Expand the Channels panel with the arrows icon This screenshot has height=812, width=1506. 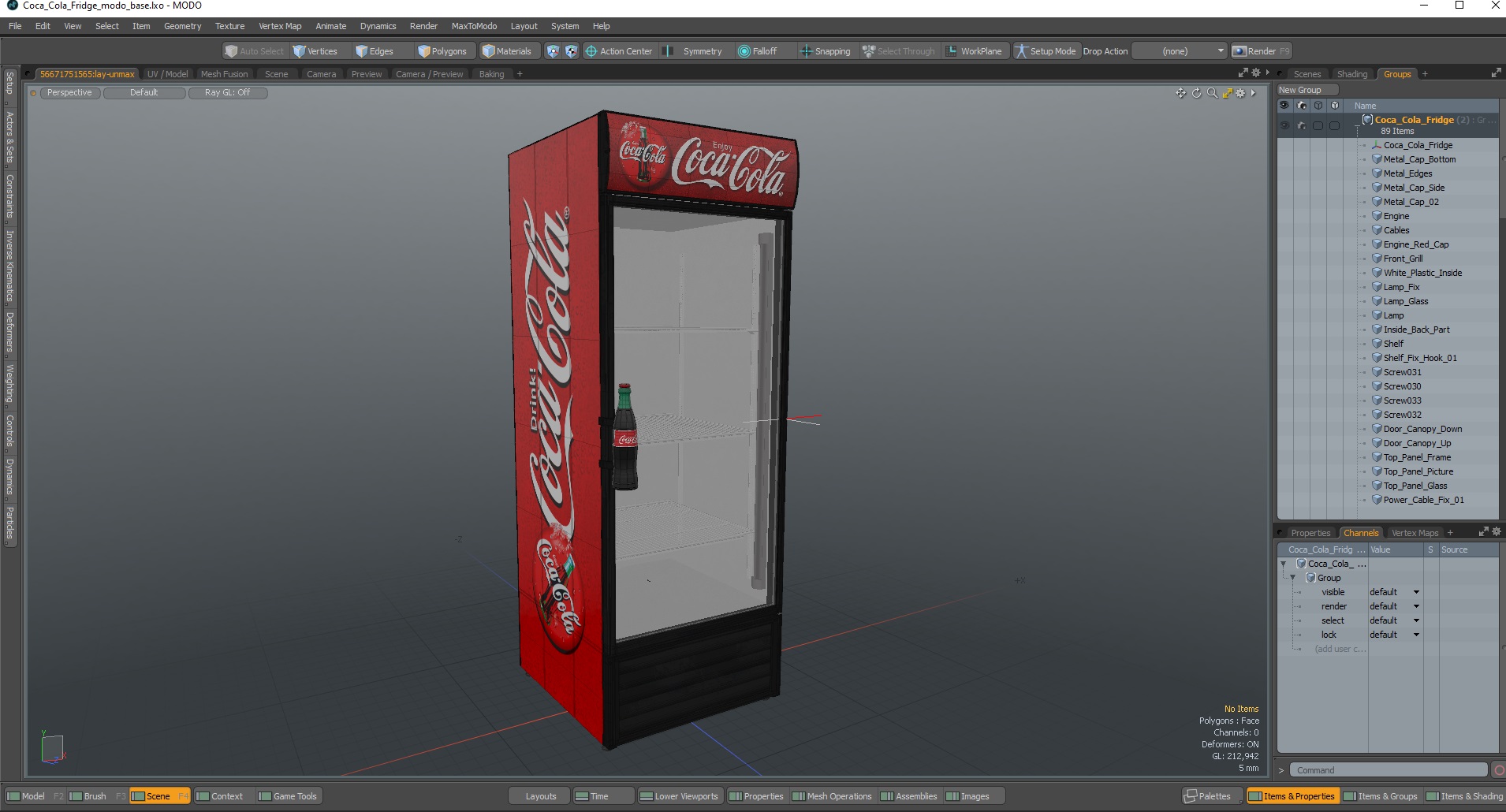[x=1483, y=532]
